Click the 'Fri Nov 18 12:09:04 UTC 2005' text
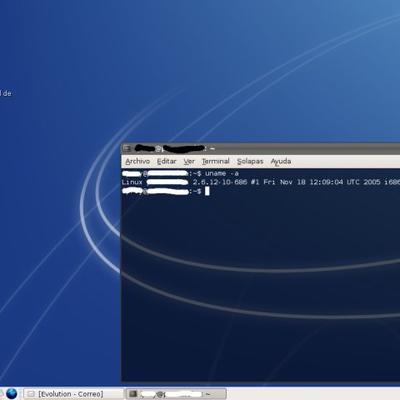The height and width of the screenshot is (400, 400). (322, 182)
